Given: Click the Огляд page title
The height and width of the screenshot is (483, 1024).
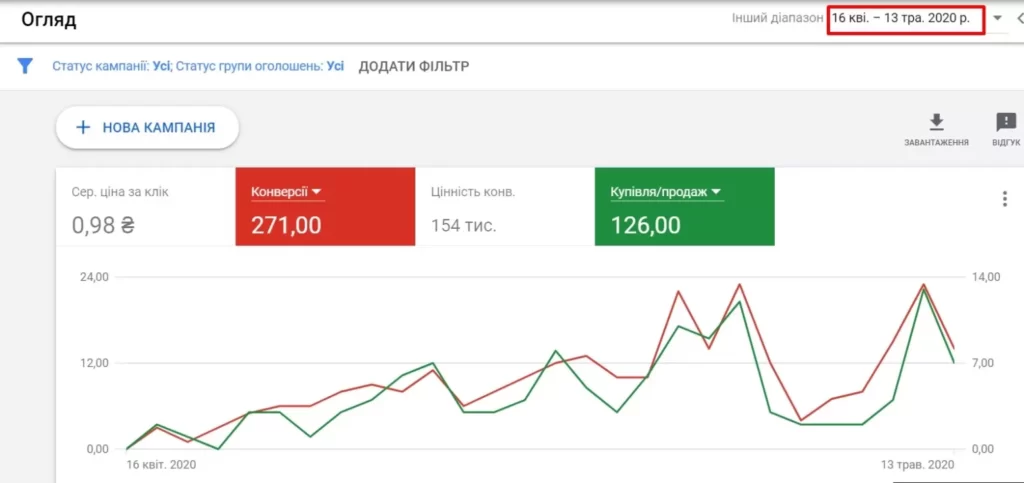Looking at the screenshot, I should (49, 20).
